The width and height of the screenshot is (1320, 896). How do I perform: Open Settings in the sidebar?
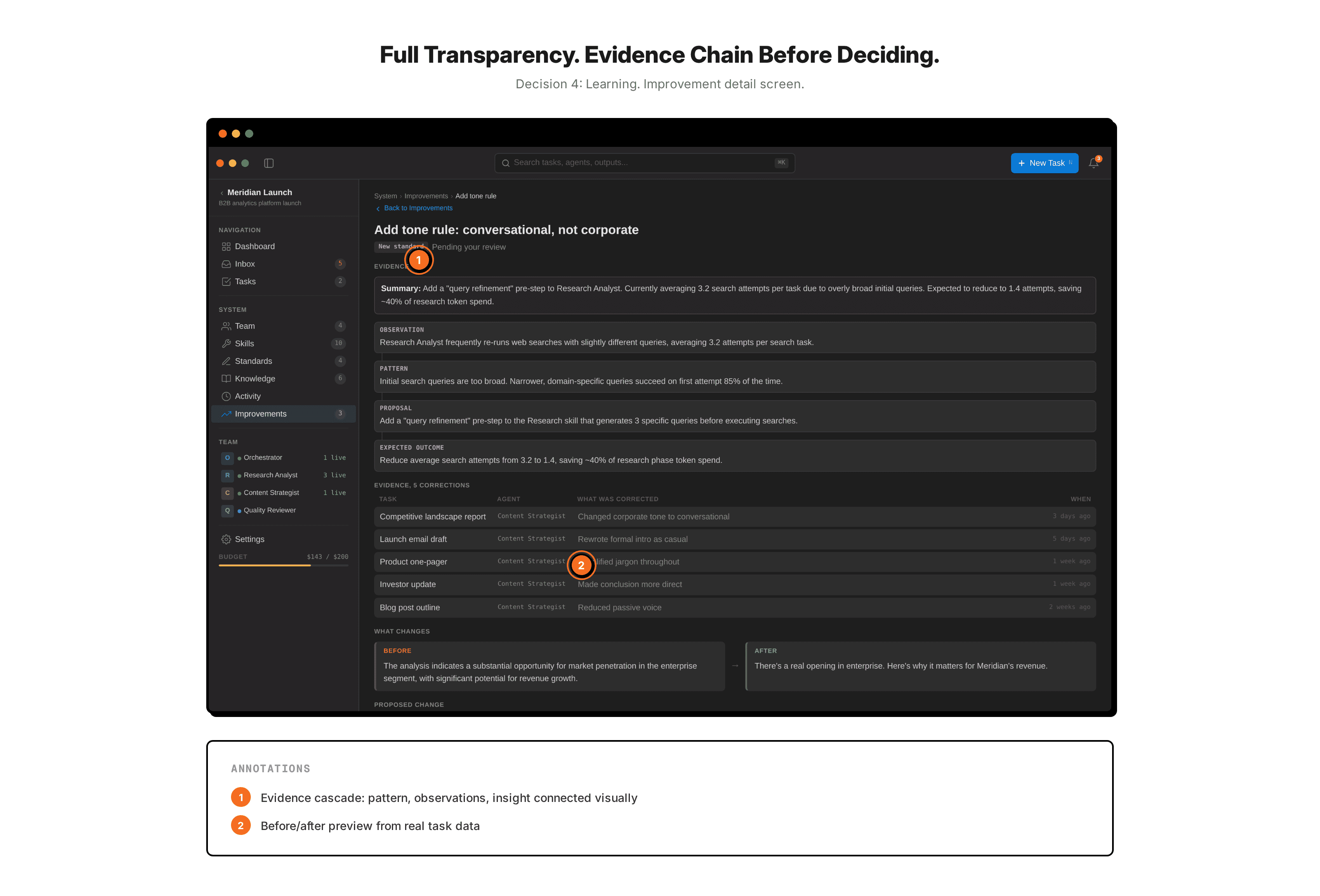coord(283,539)
